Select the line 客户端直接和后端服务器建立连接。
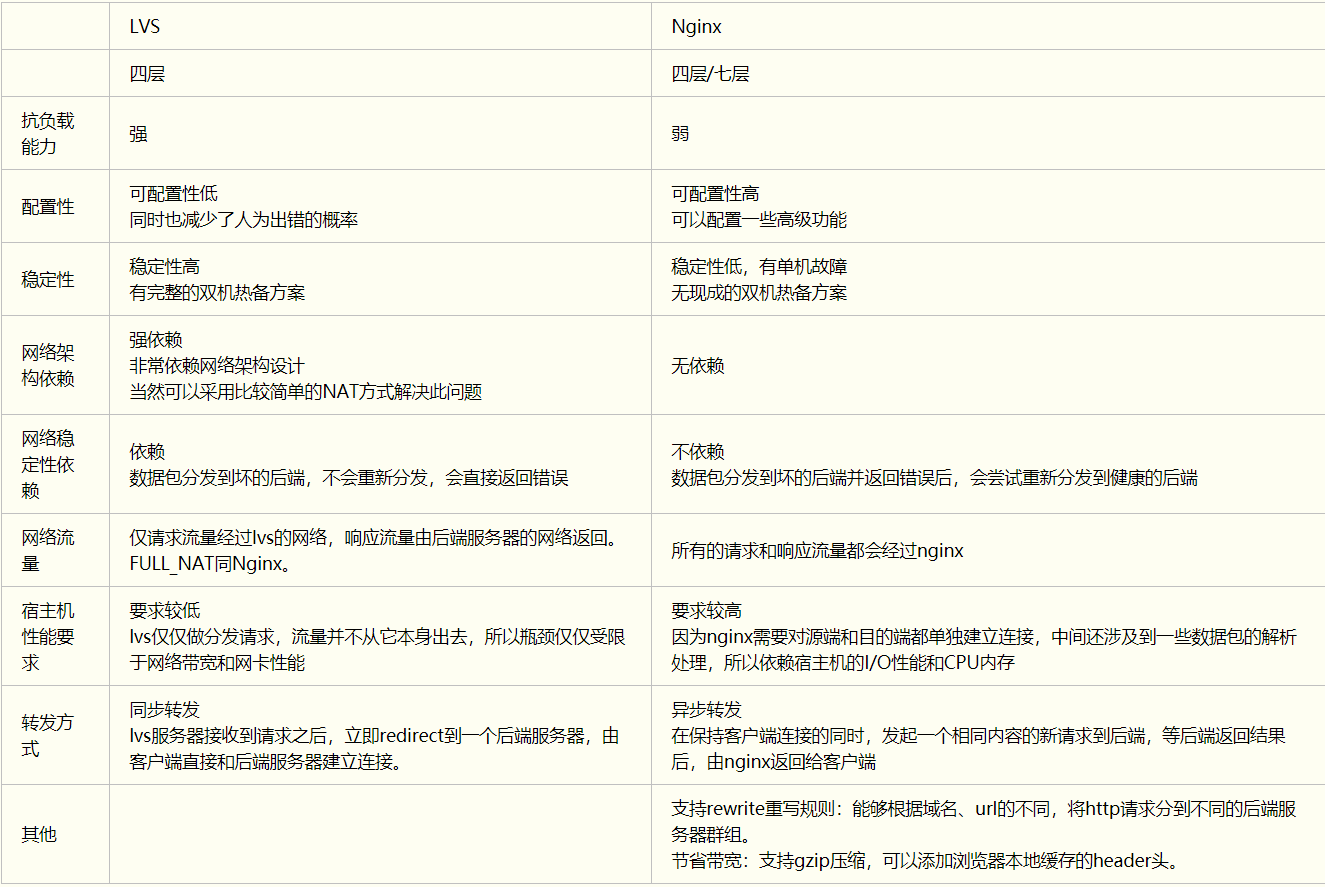Image resolution: width=1325 pixels, height=887 pixels. (266, 761)
